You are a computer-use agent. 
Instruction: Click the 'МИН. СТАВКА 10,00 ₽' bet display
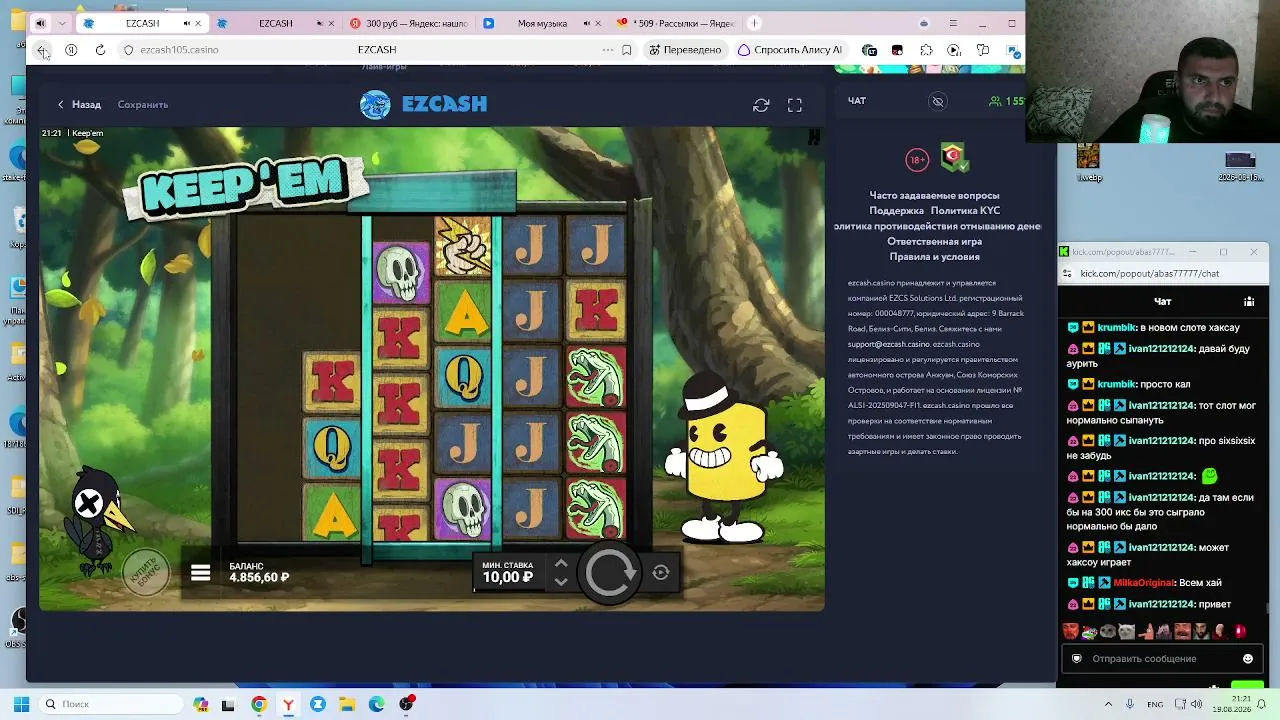508,572
